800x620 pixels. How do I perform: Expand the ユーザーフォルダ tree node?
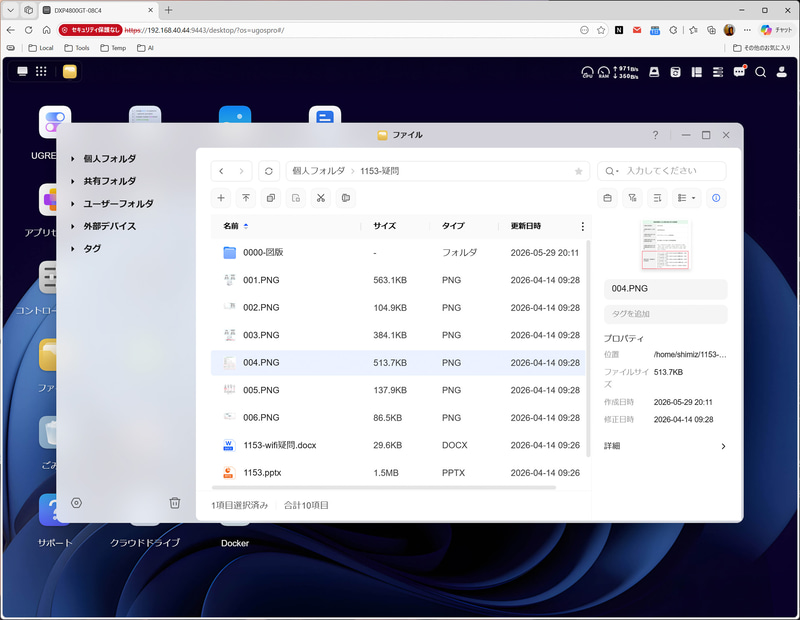pyautogui.click(x=73, y=204)
